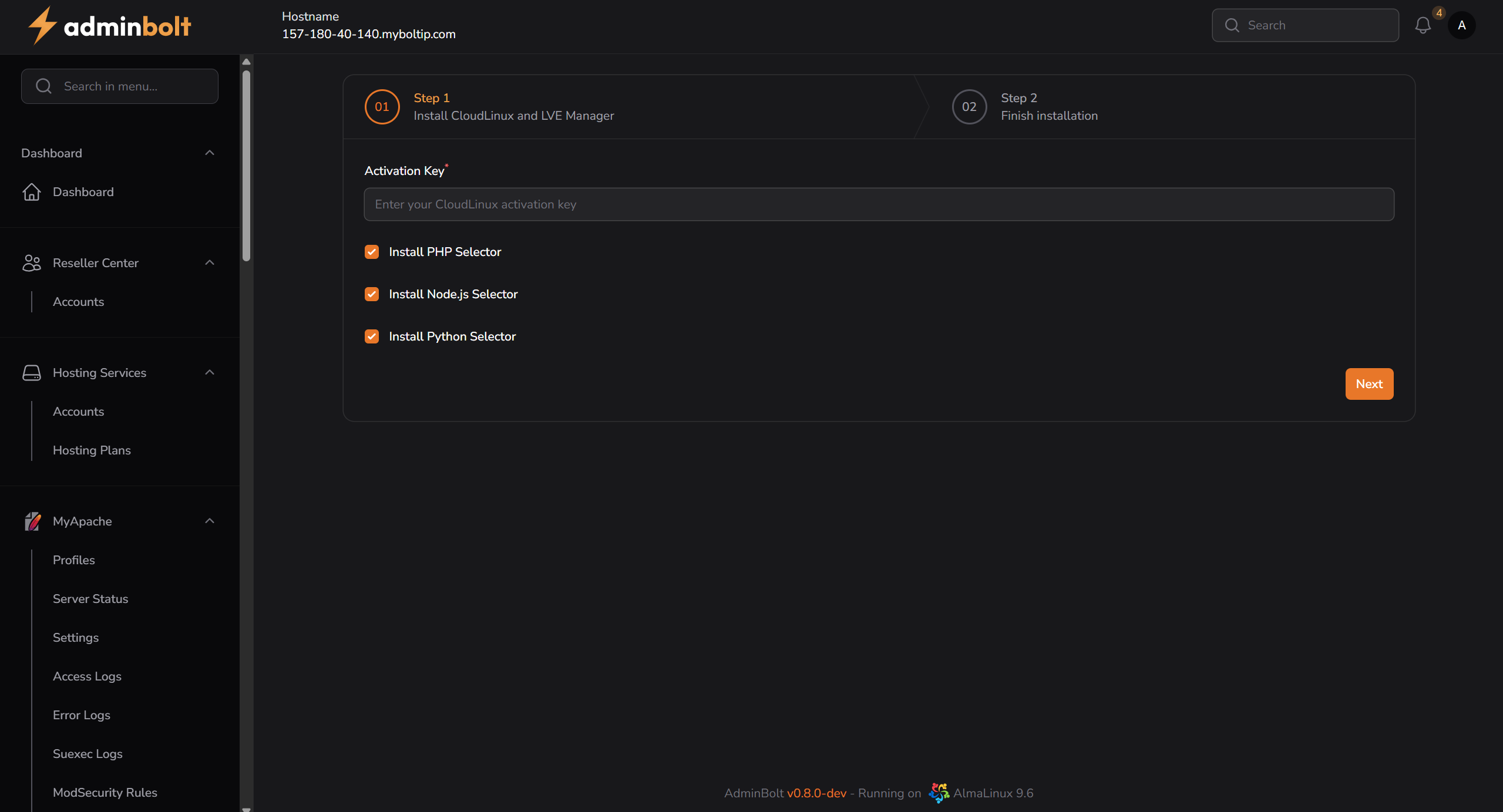Viewport: 1503px width, 812px height.
Task: Toggle Install Python Selector checkbox
Action: point(372,336)
